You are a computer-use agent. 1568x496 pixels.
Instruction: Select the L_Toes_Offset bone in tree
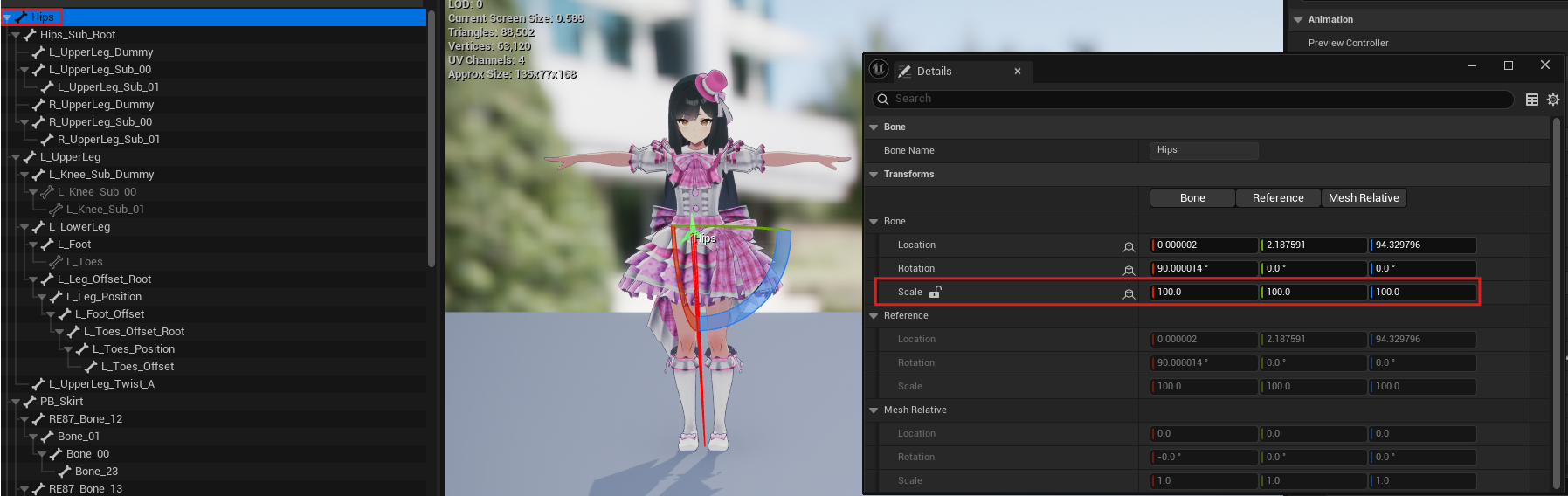(137, 367)
